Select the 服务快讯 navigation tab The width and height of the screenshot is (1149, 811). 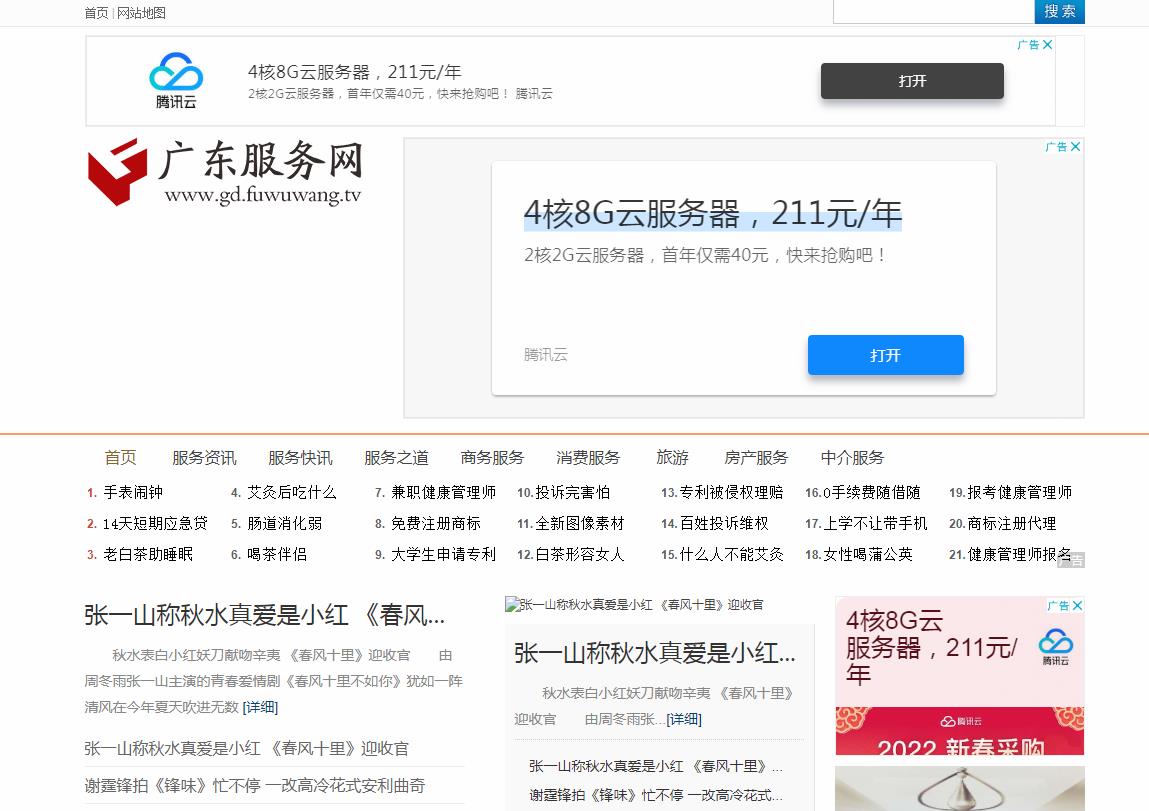pyautogui.click(x=300, y=458)
